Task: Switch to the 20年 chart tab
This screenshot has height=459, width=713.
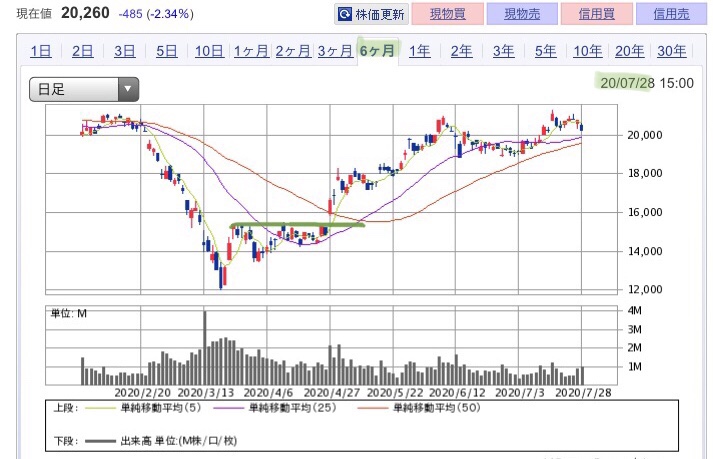Action: (629, 51)
